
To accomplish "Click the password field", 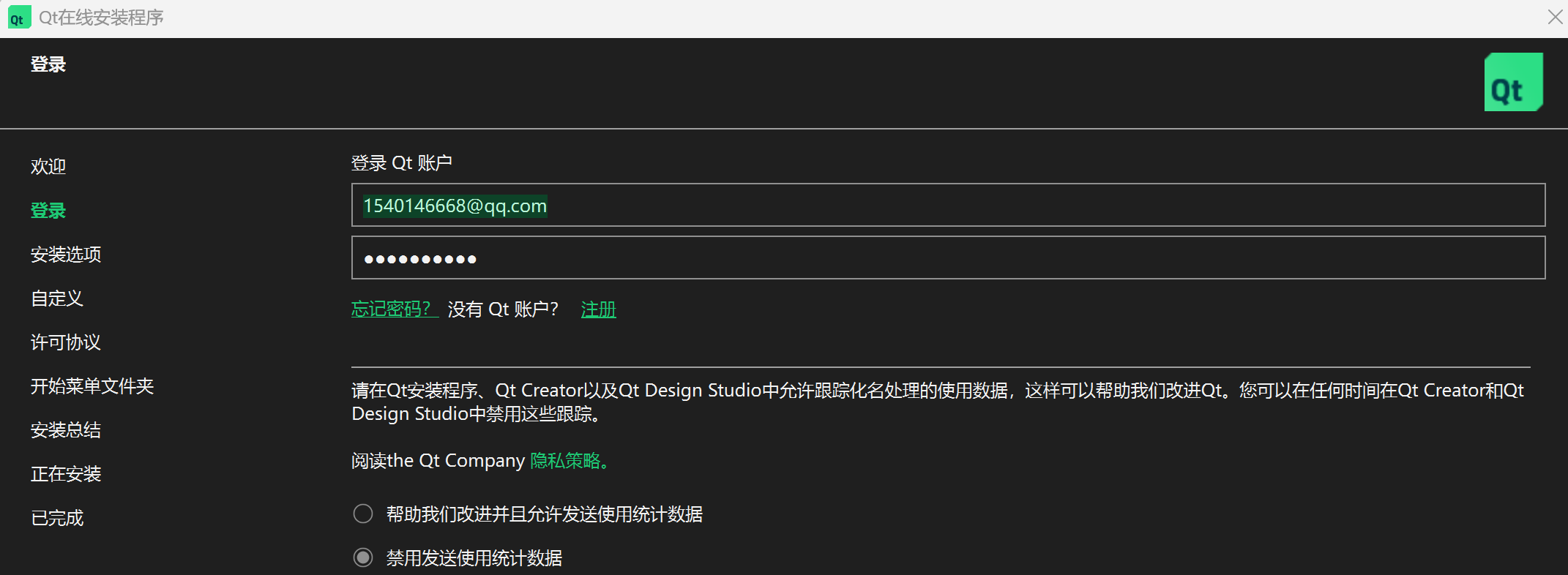I will (x=948, y=258).
